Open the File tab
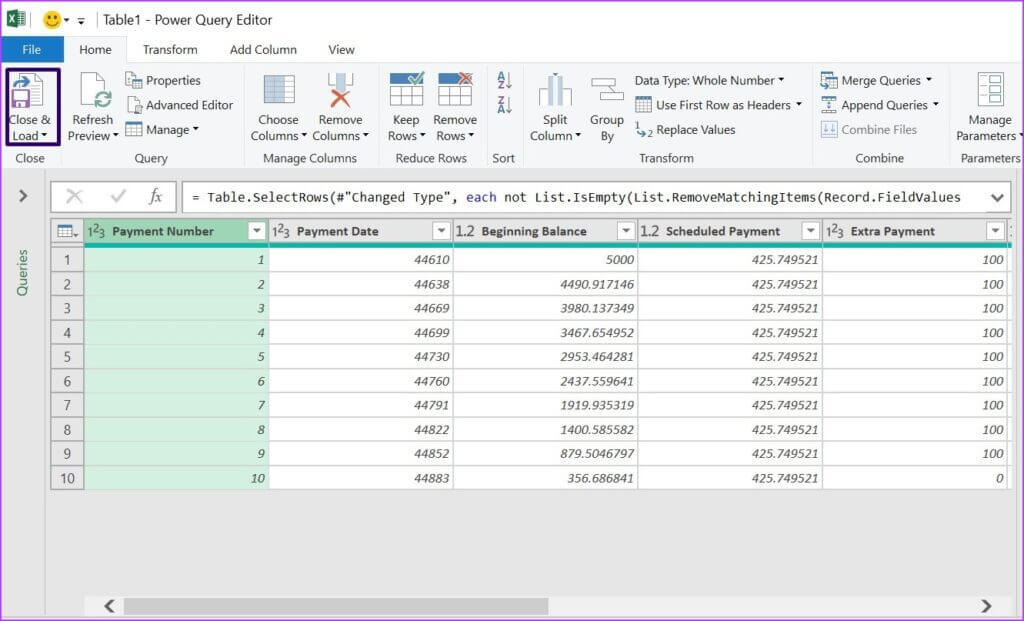 click(x=32, y=50)
